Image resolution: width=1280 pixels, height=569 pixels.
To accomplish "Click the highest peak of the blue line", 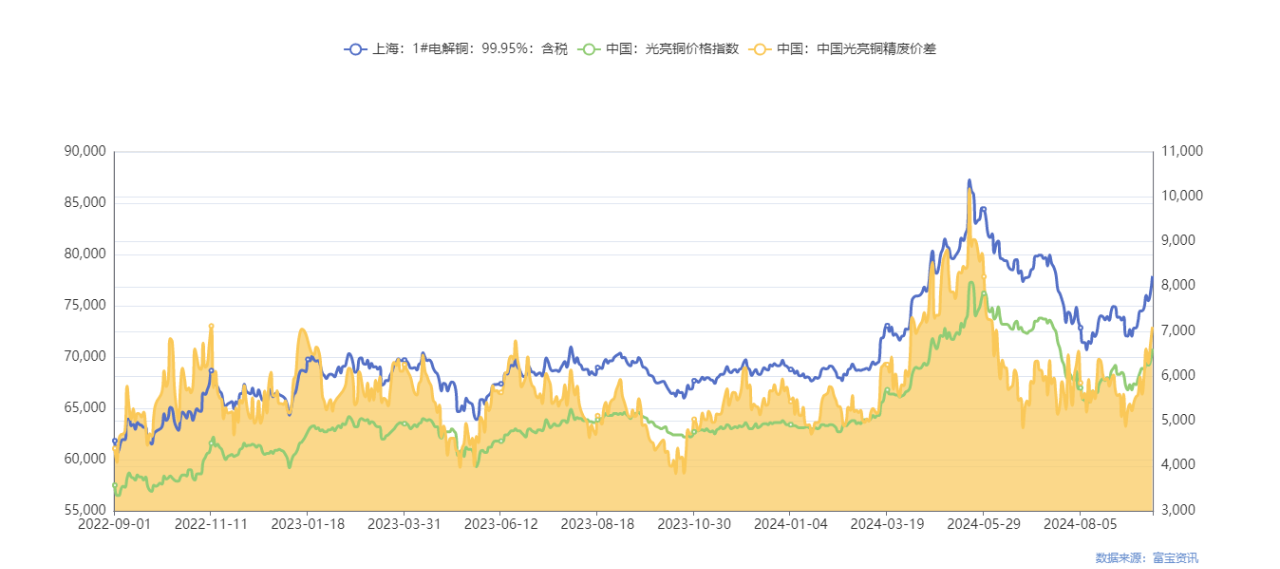I will pos(968,181).
